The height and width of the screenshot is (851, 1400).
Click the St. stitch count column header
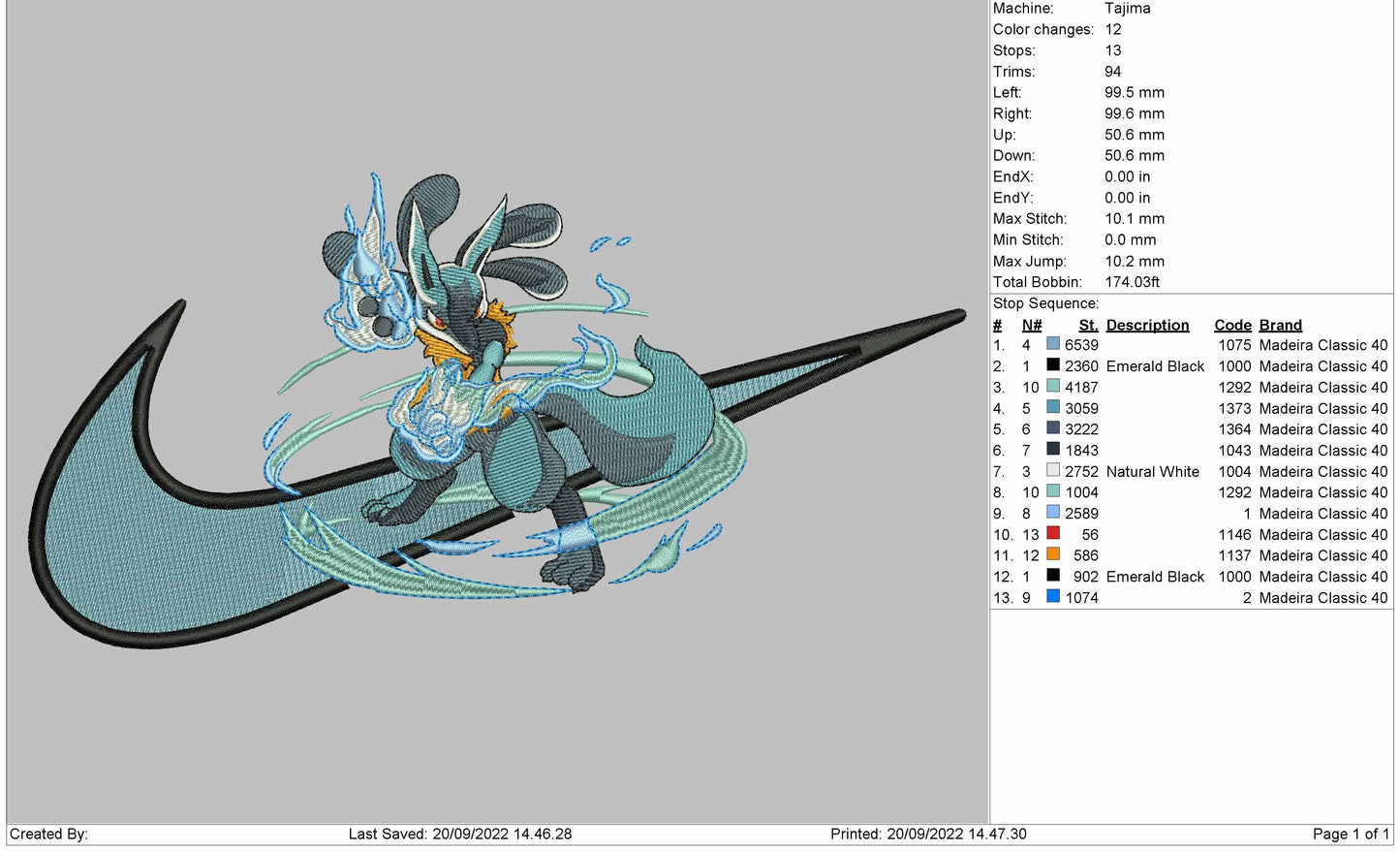(1088, 326)
